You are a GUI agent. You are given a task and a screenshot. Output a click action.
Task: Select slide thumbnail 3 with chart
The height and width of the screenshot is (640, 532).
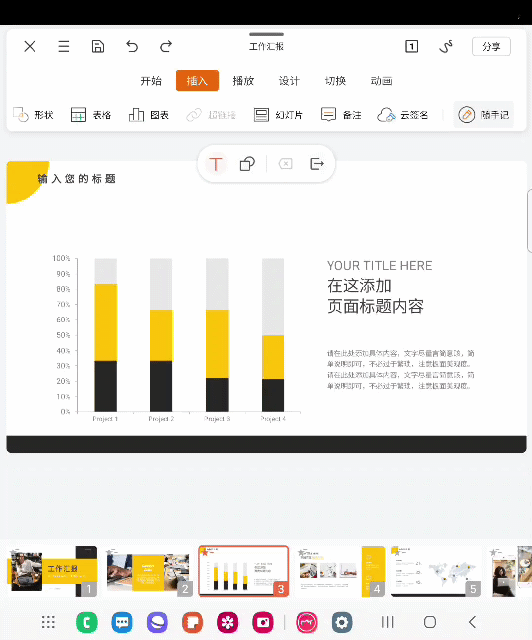point(244,571)
